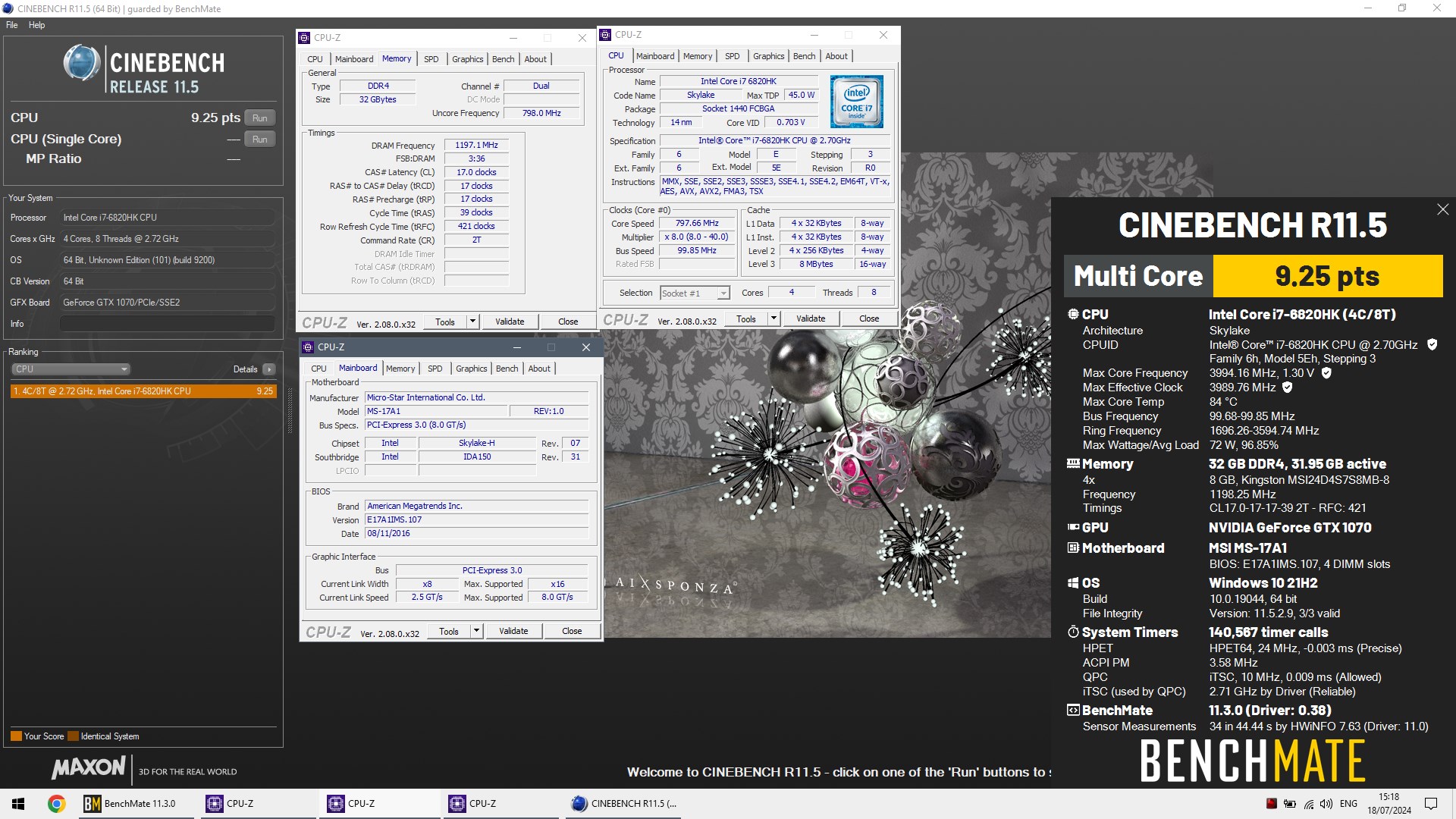Click the BIOS version E17A1IMS.107 field
1456x819 pixels.
476,520
